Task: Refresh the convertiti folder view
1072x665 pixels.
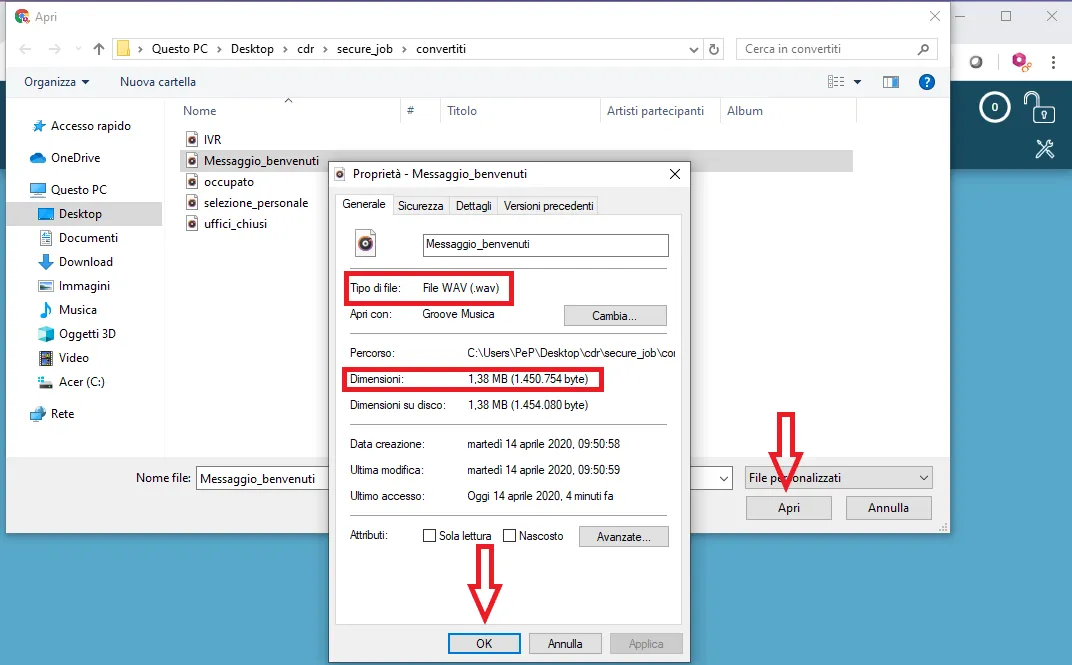Action: tap(714, 49)
